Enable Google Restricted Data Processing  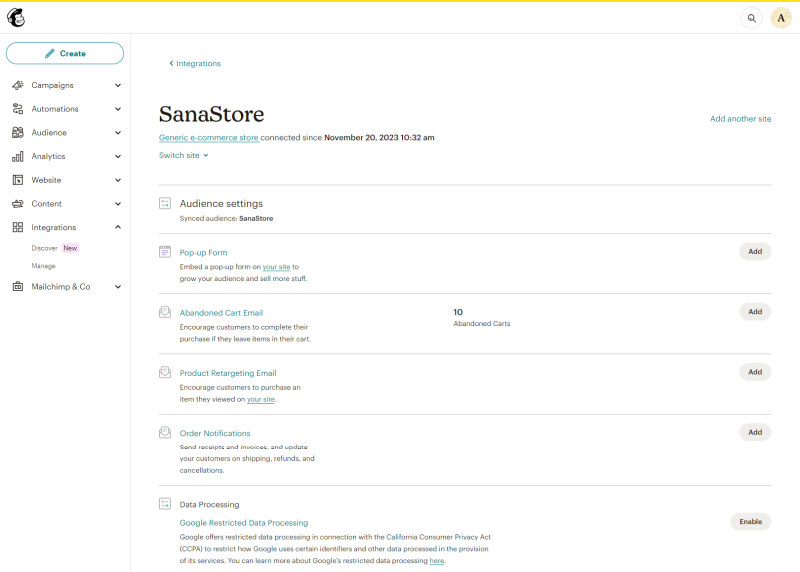click(751, 521)
